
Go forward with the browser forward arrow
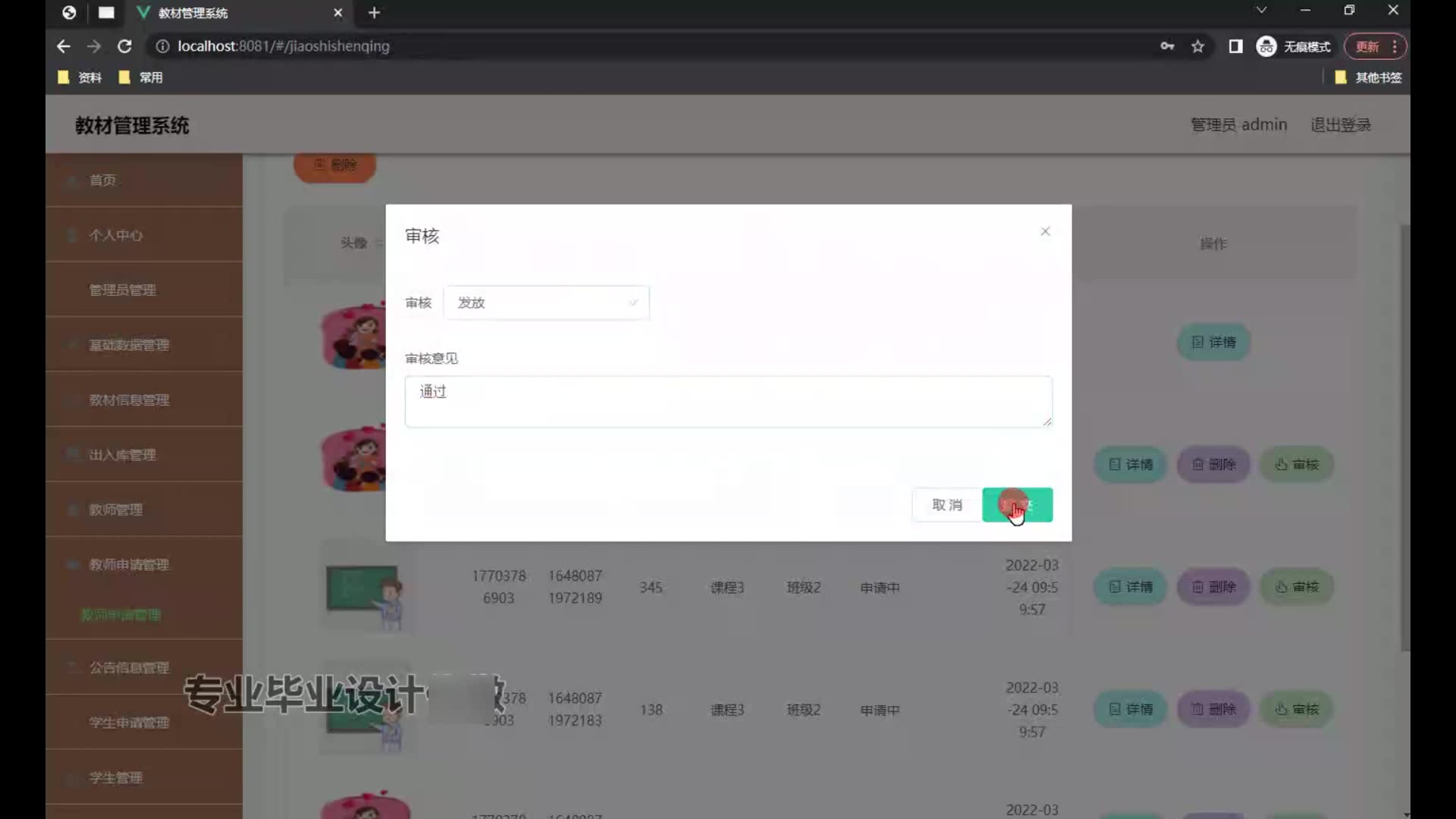click(94, 46)
